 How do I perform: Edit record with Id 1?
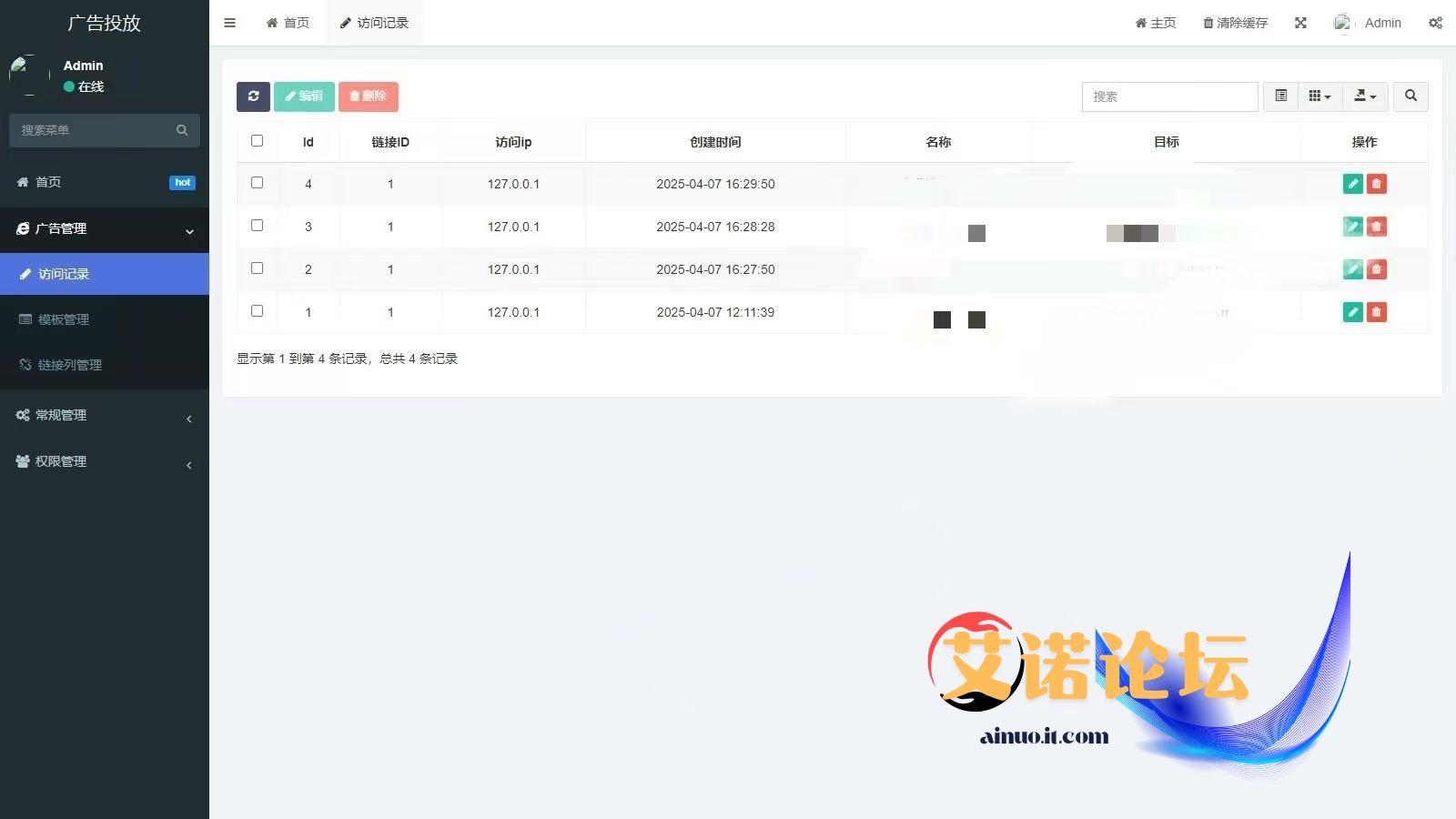pyautogui.click(x=1353, y=312)
